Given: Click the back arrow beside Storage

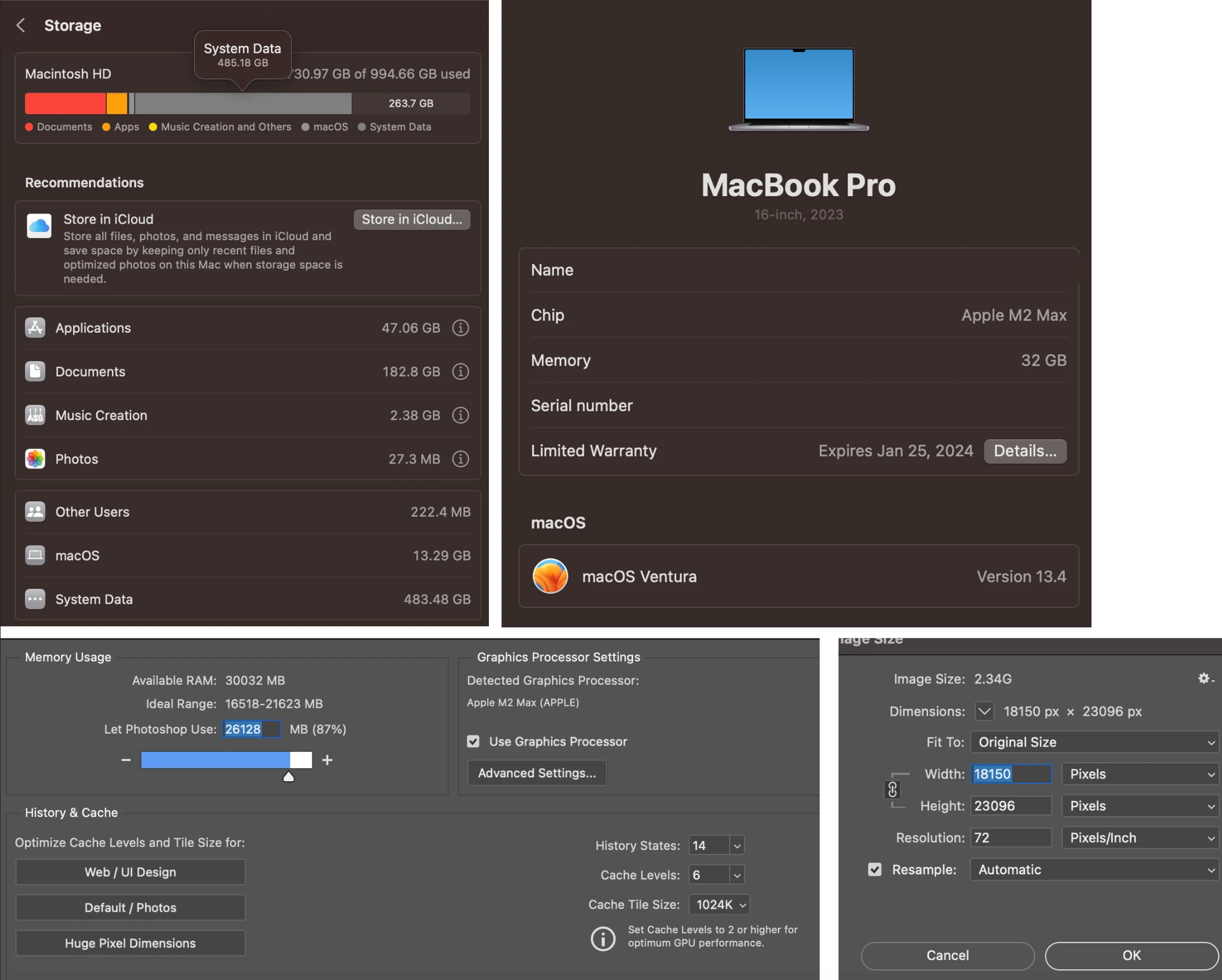Looking at the screenshot, I should point(21,26).
